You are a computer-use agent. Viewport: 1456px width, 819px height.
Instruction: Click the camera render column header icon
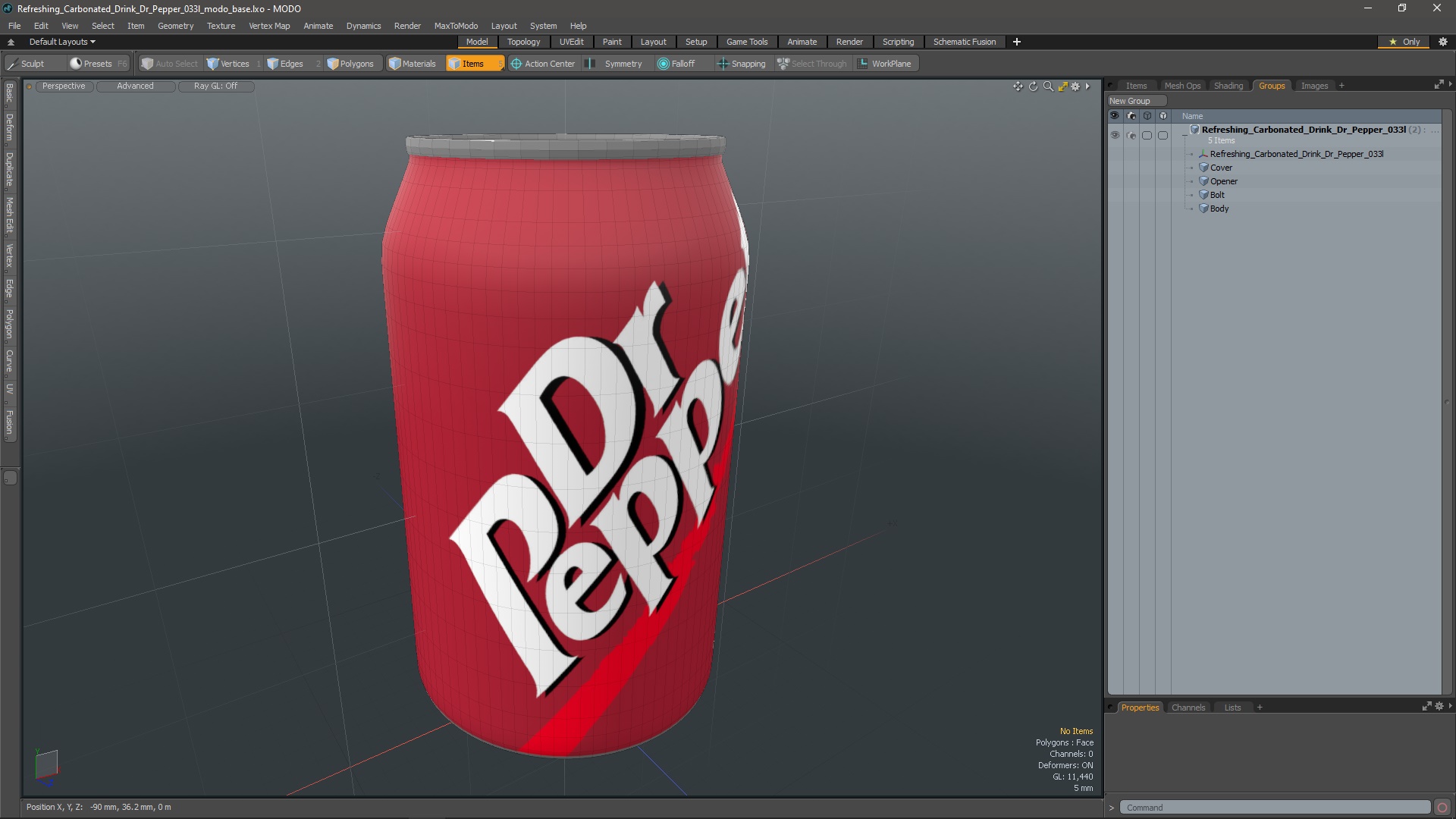click(1131, 116)
